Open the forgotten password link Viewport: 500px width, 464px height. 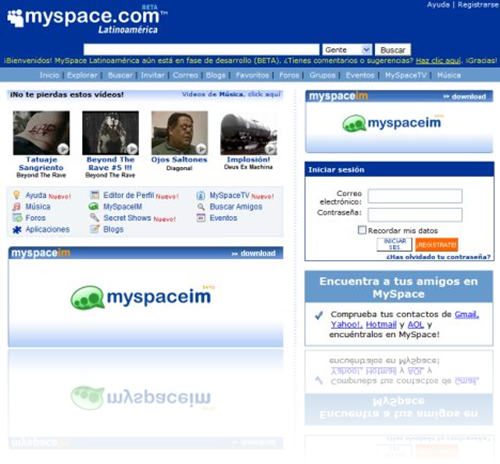coord(438,257)
